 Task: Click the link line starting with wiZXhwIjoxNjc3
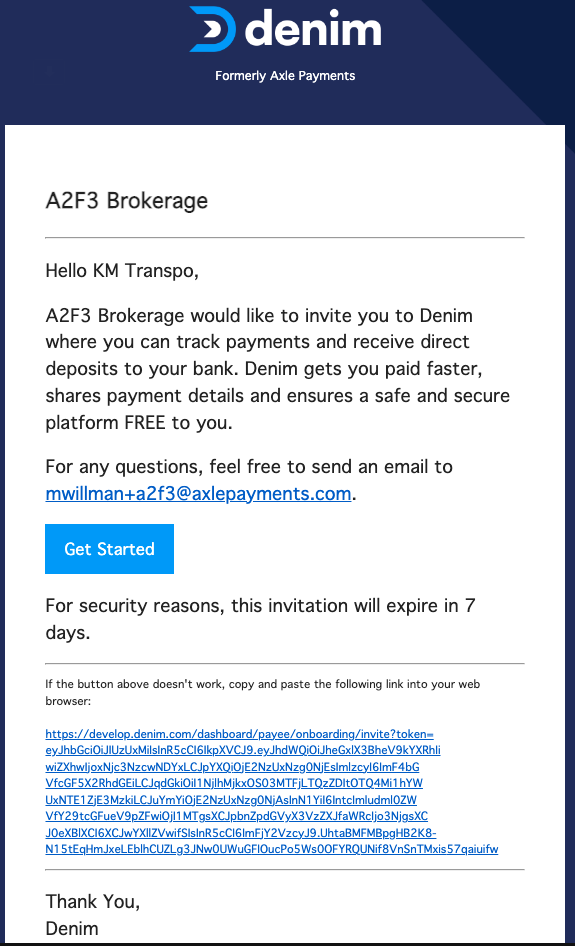pyautogui.click(x=232, y=767)
